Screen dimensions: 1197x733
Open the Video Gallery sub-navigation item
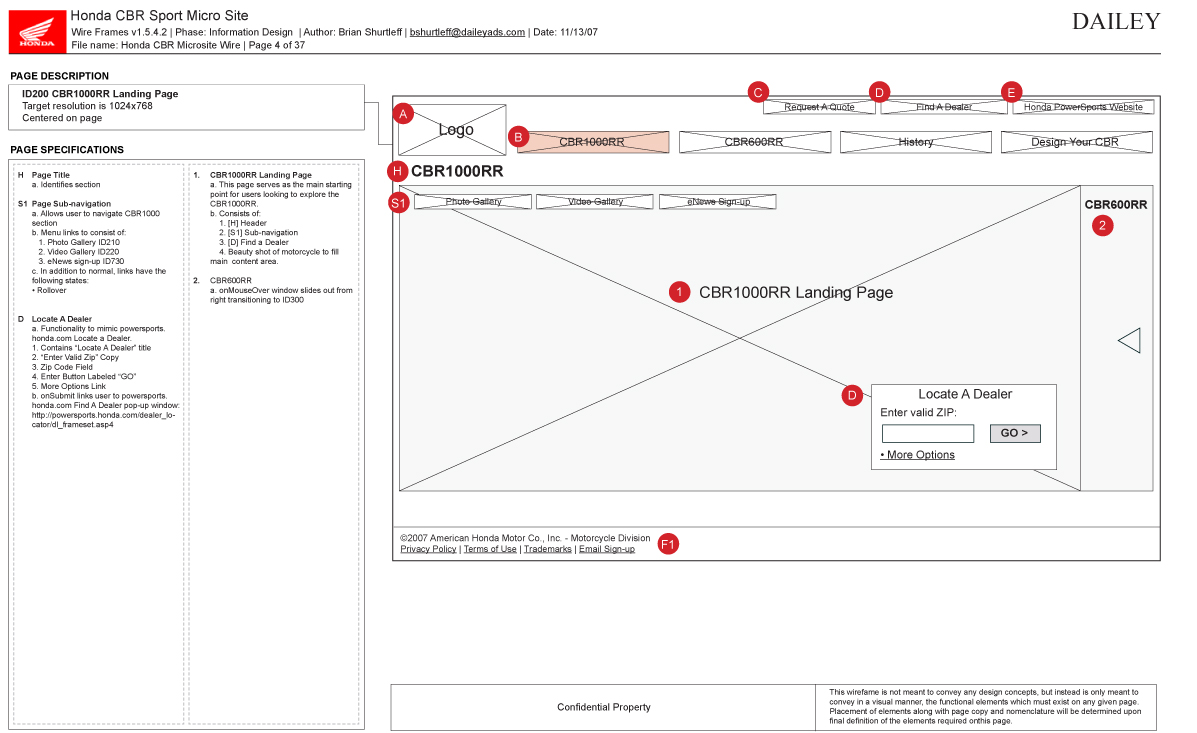click(595, 202)
